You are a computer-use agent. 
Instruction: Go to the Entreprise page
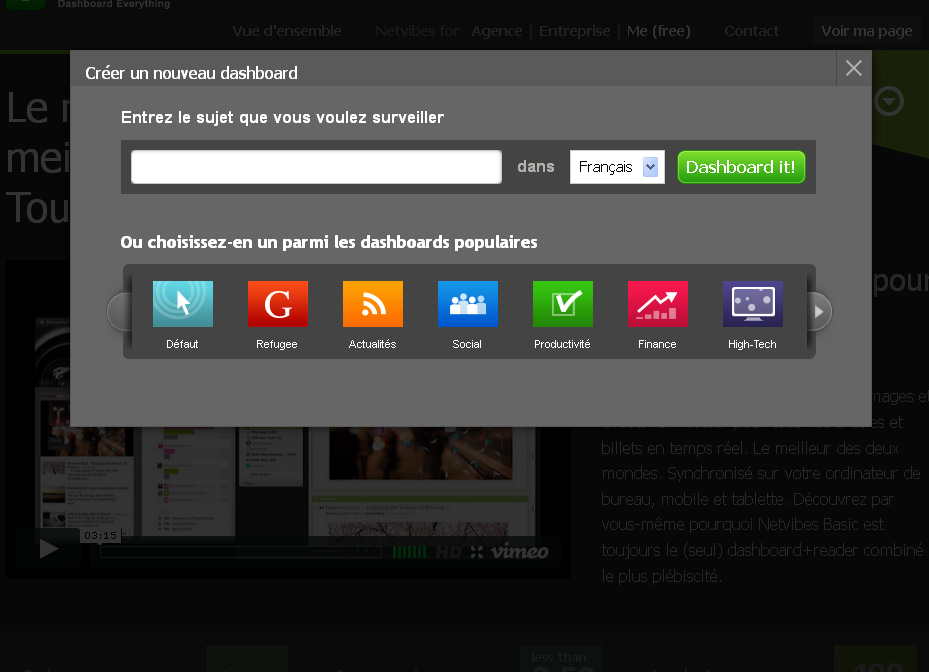575,31
